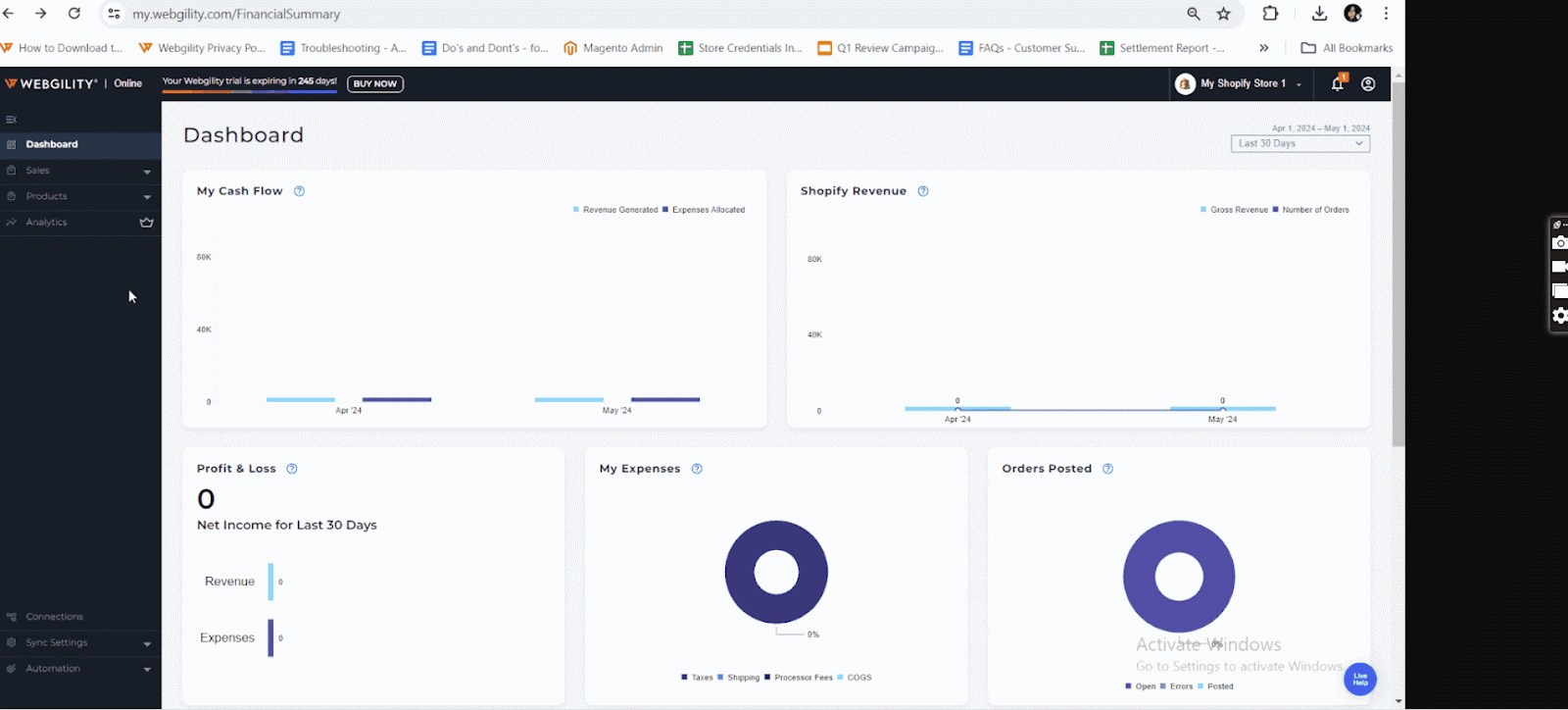The width and height of the screenshot is (1568, 710).
Task: Open the user account profile icon
Action: coord(1368,84)
